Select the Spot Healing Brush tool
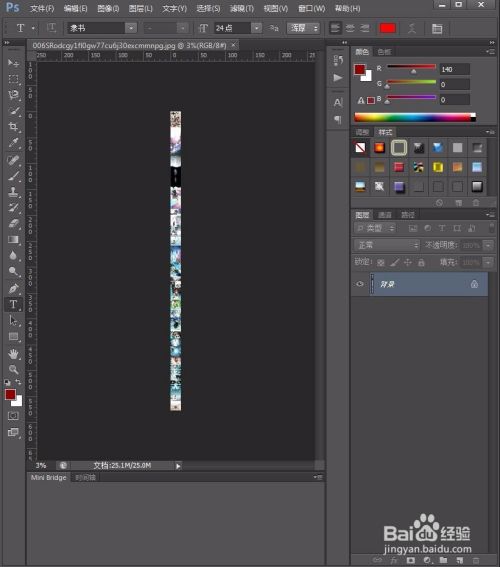This screenshot has height=567, width=500. (x=13, y=160)
